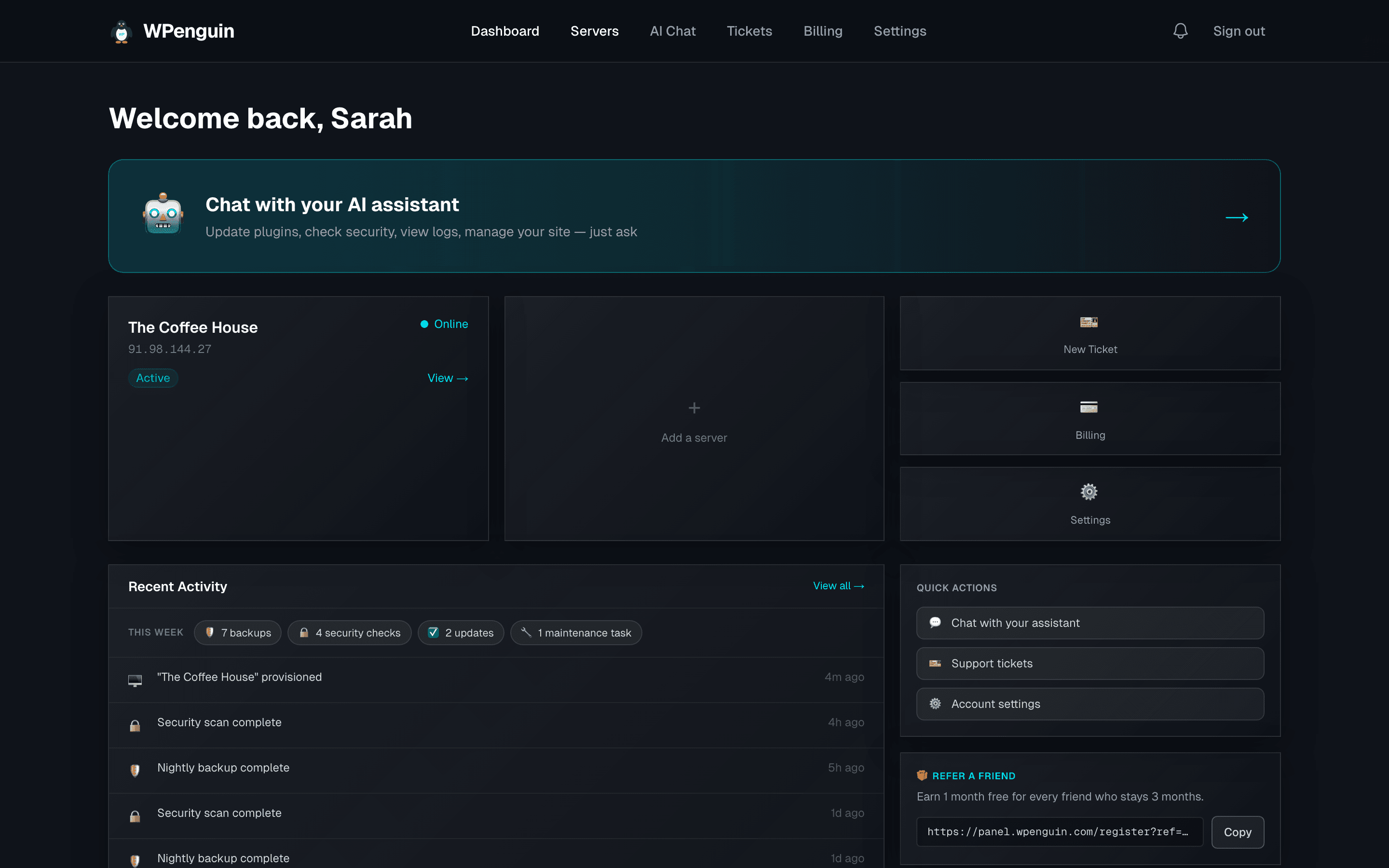This screenshot has width=1389, height=868.
Task: Click the gear icon beside Account settings
Action: [935, 704]
